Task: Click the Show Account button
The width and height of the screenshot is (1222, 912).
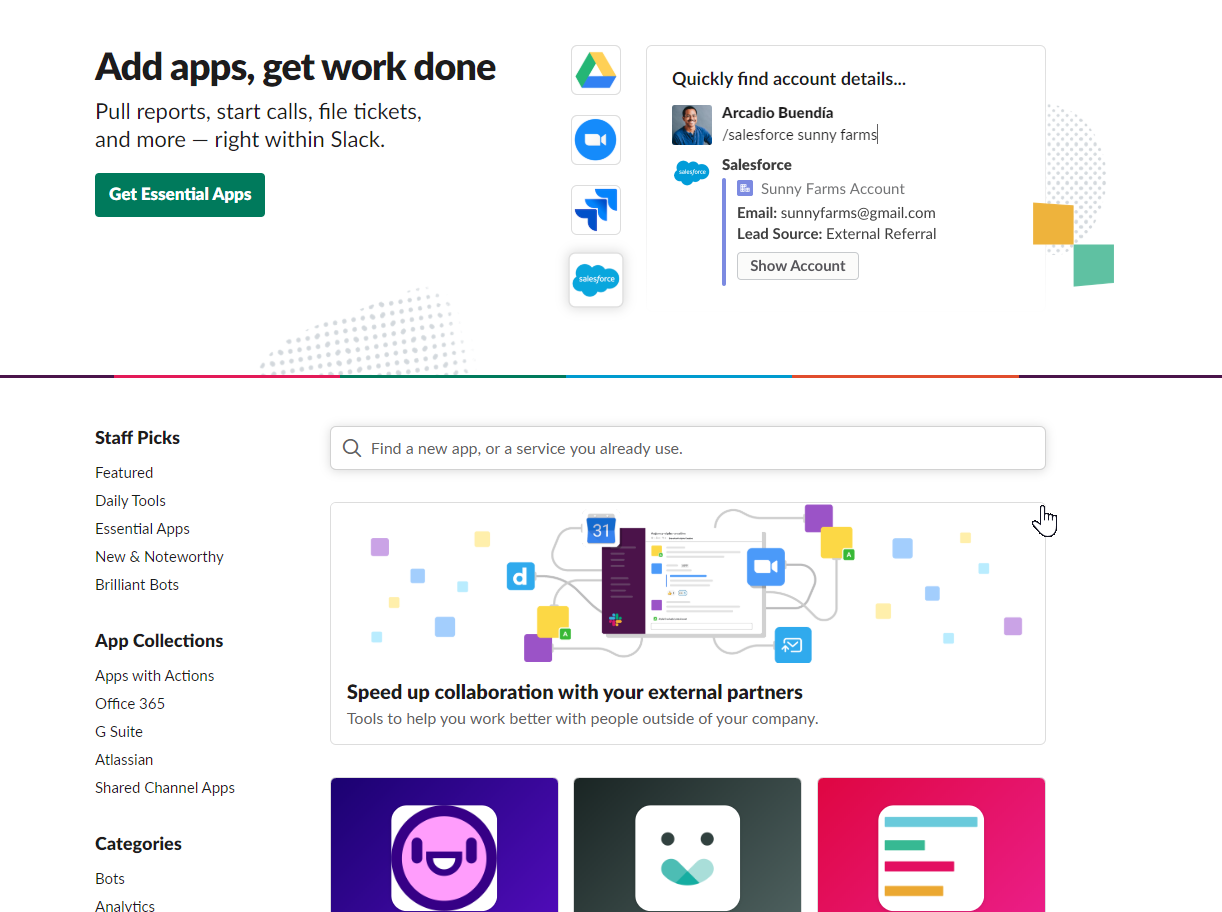Action: click(x=798, y=266)
